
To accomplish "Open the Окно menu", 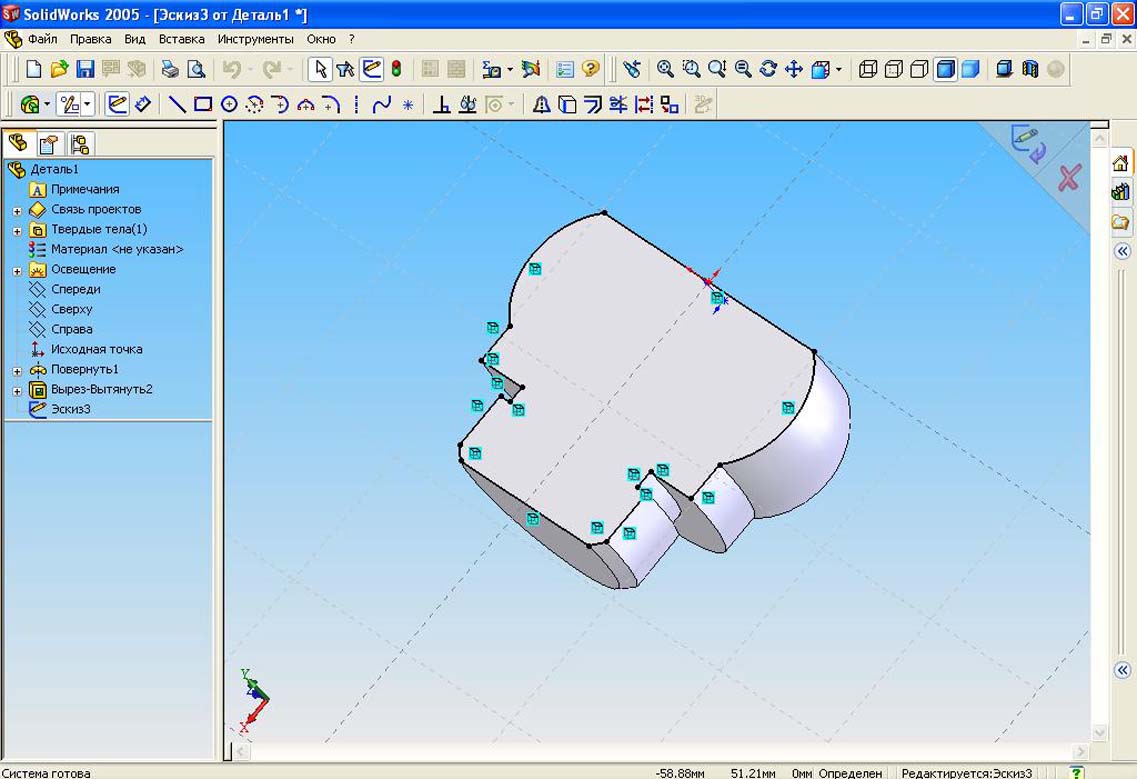I will tap(321, 39).
